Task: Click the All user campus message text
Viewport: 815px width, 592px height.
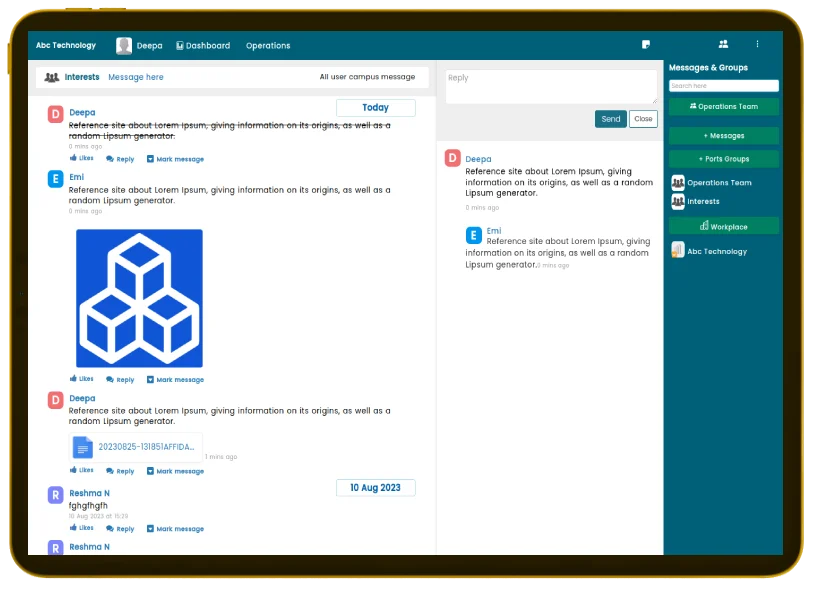Action: [x=367, y=77]
